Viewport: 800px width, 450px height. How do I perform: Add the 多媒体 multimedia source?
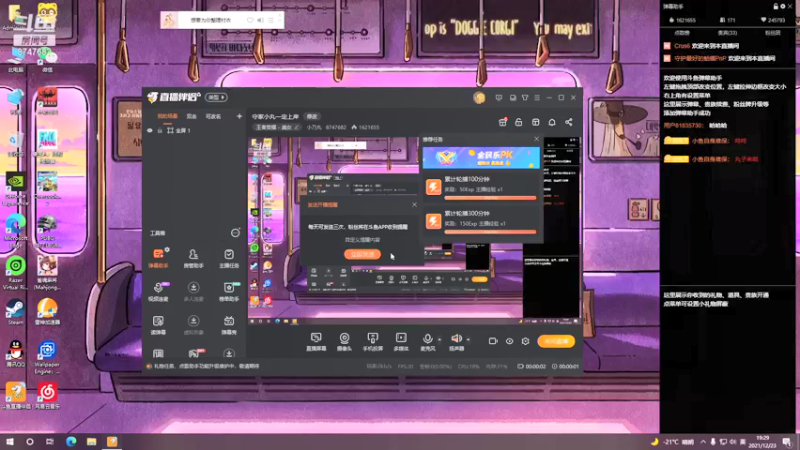coord(401,341)
